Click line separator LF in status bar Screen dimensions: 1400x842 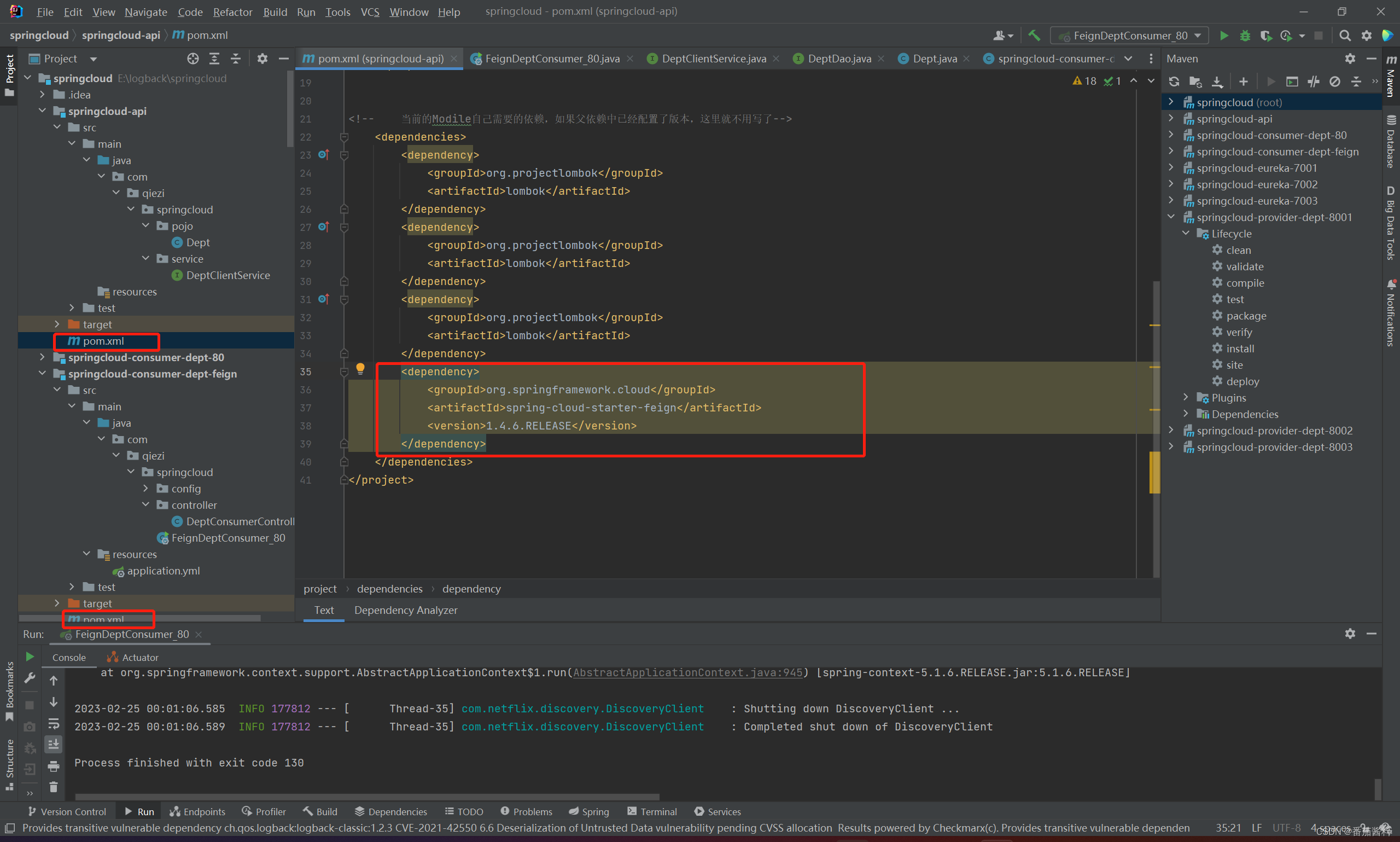[x=1257, y=828]
